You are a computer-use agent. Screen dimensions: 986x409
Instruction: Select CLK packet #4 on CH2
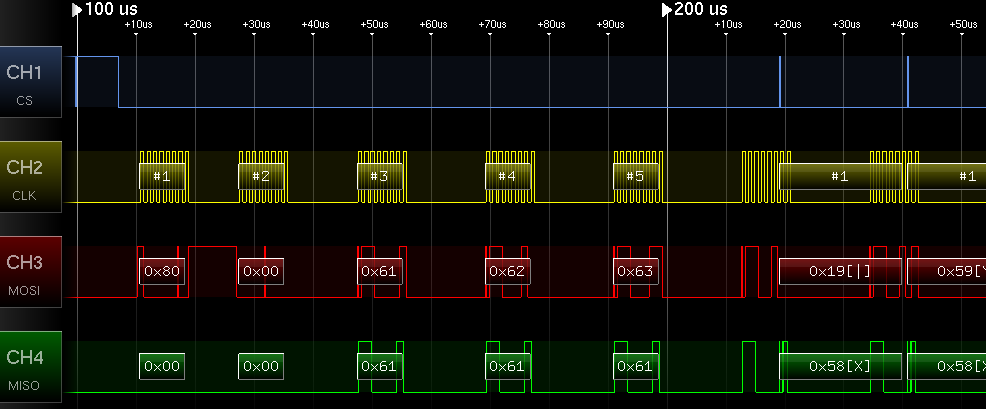pos(508,176)
